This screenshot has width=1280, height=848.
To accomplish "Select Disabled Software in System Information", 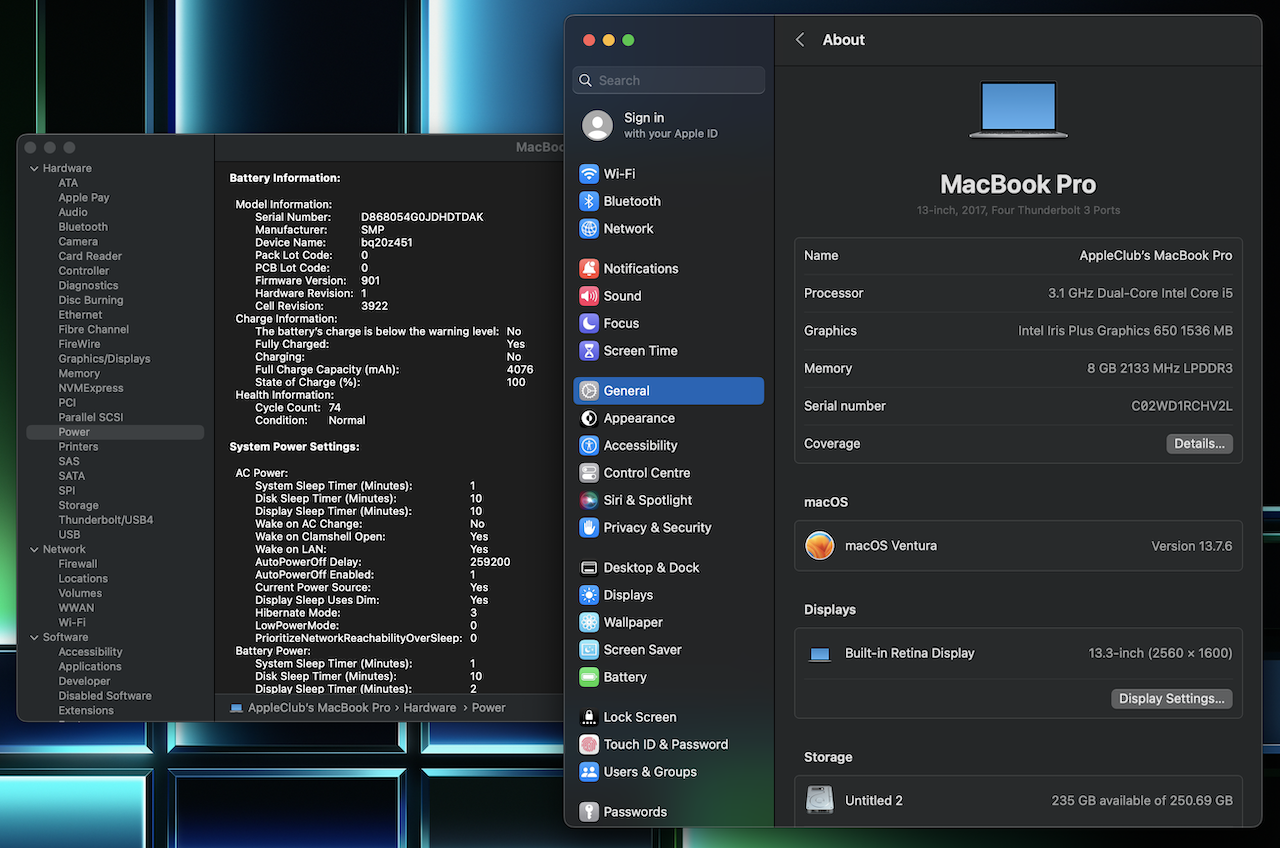I will click(105, 696).
